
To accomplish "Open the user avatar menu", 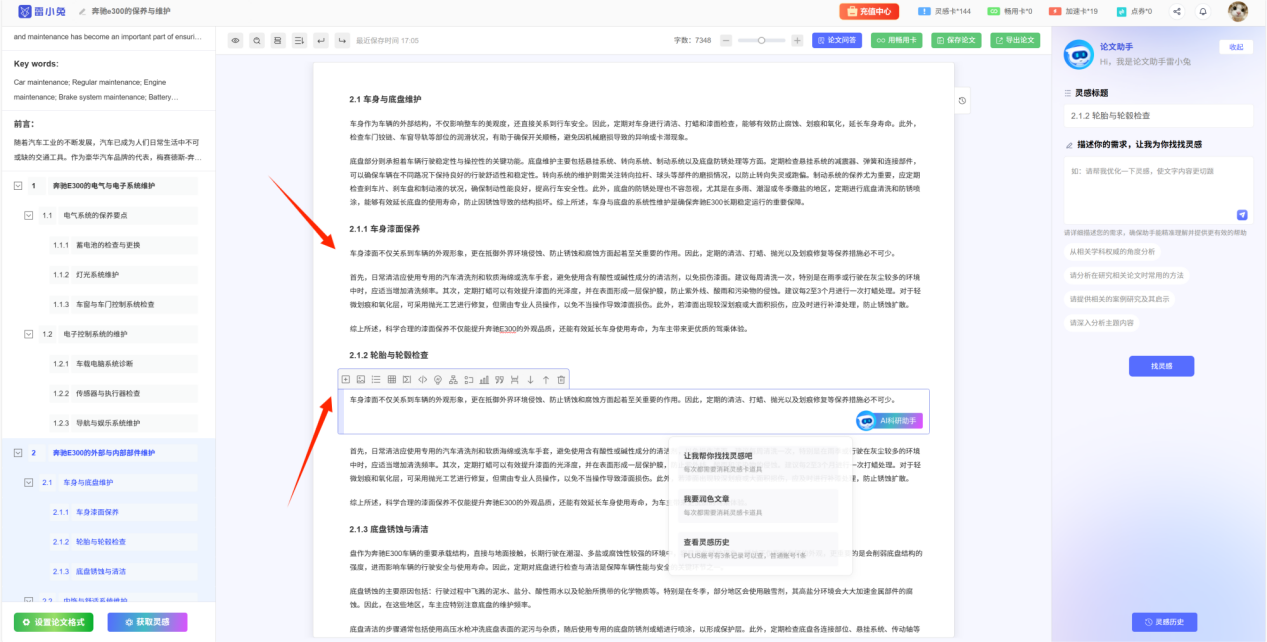I will point(1238,11).
